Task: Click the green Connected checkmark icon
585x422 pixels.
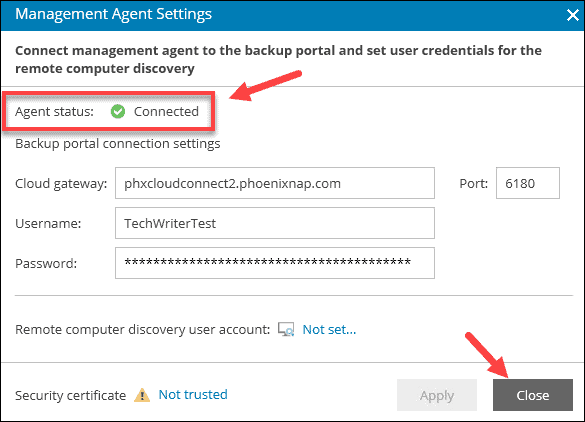Action: (x=118, y=111)
